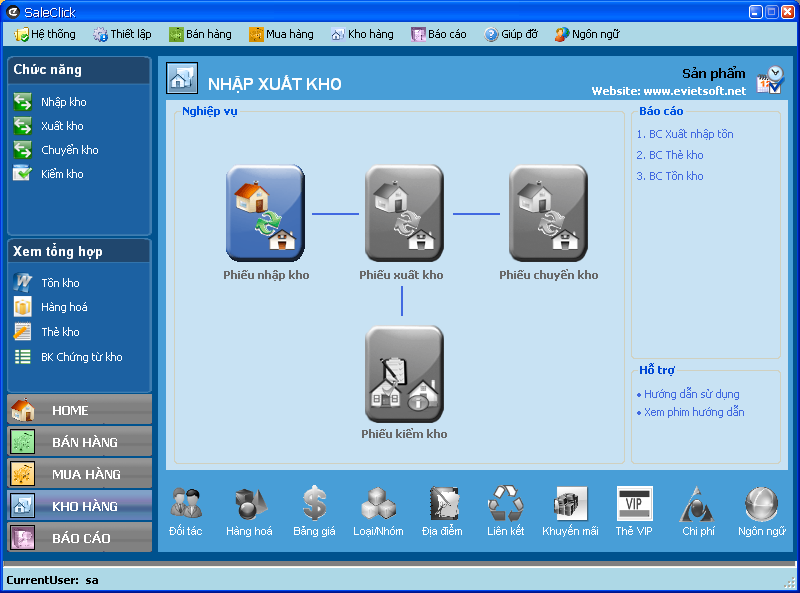The width and height of the screenshot is (800, 593).
Task: Open the Chi phí icon
Action: pyautogui.click(x=697, y=504)
